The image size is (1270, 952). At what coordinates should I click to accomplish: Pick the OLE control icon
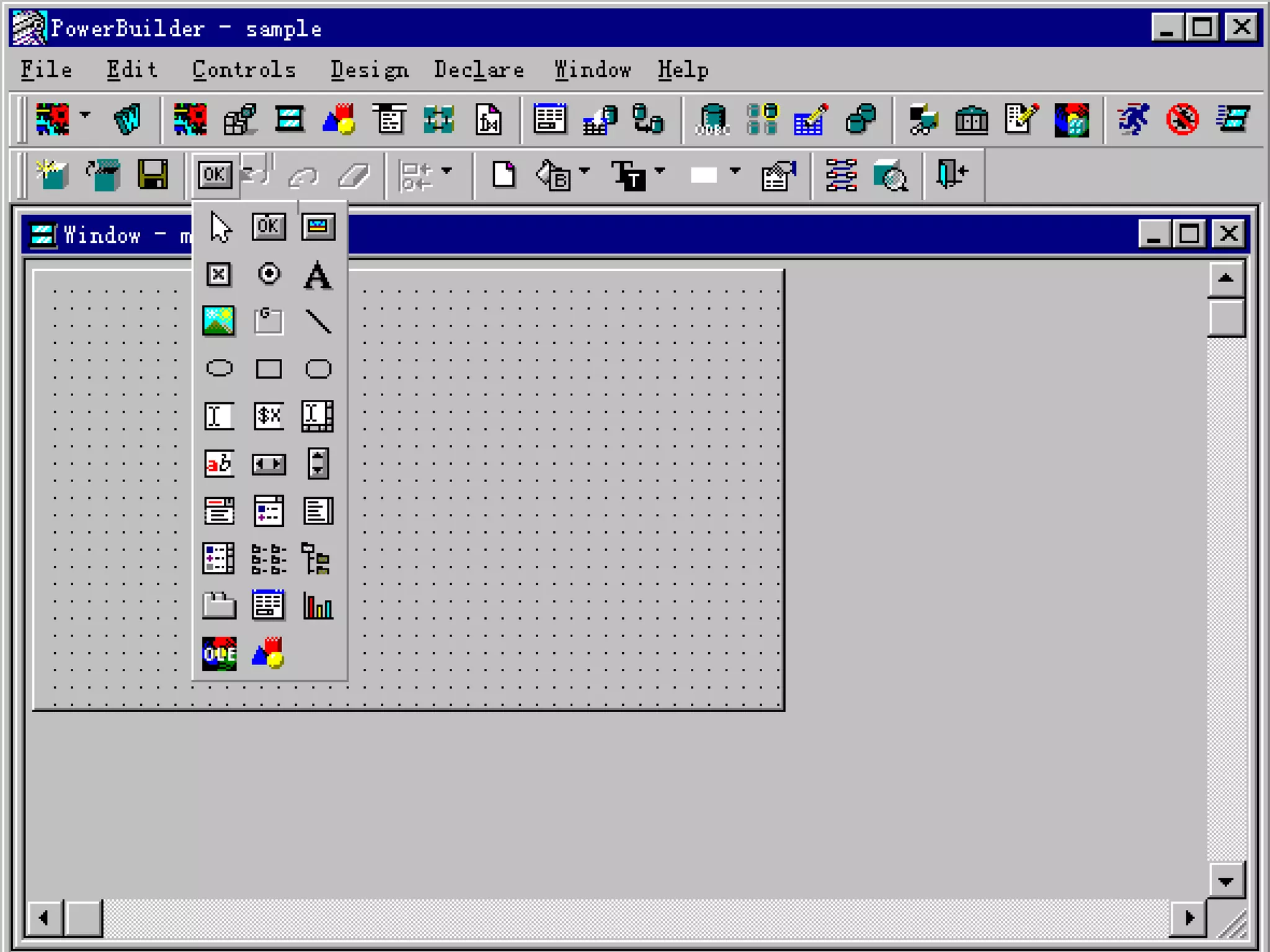pos(219,653)
